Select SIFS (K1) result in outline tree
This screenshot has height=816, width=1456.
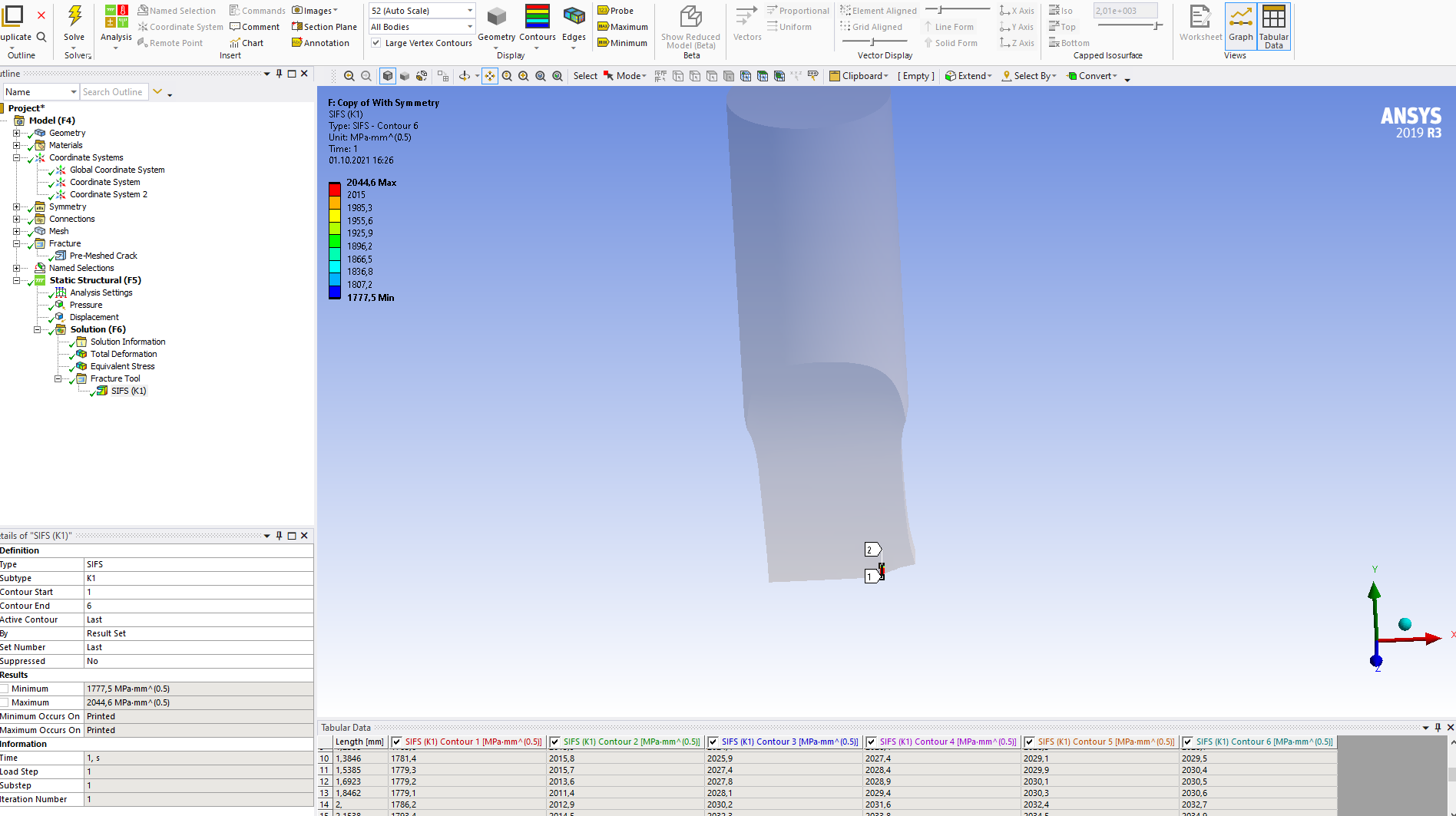tap(127, 391)
